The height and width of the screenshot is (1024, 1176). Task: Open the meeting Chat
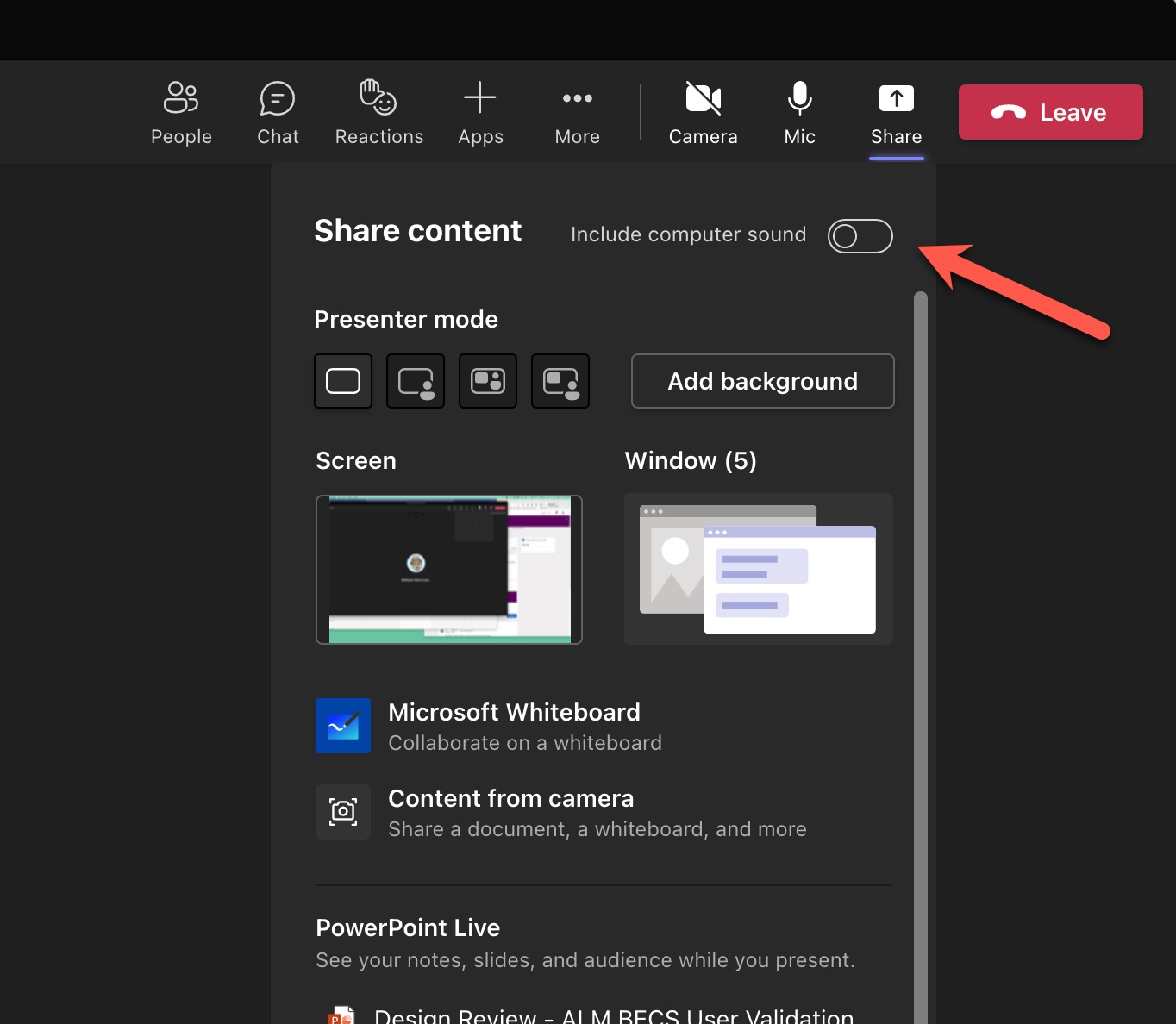coord(277,112)
